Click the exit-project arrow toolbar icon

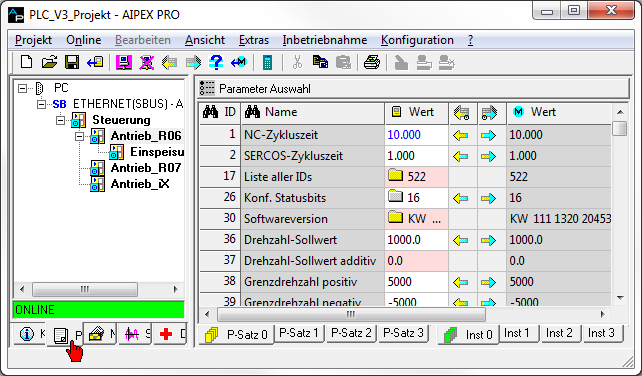(95, 62)
